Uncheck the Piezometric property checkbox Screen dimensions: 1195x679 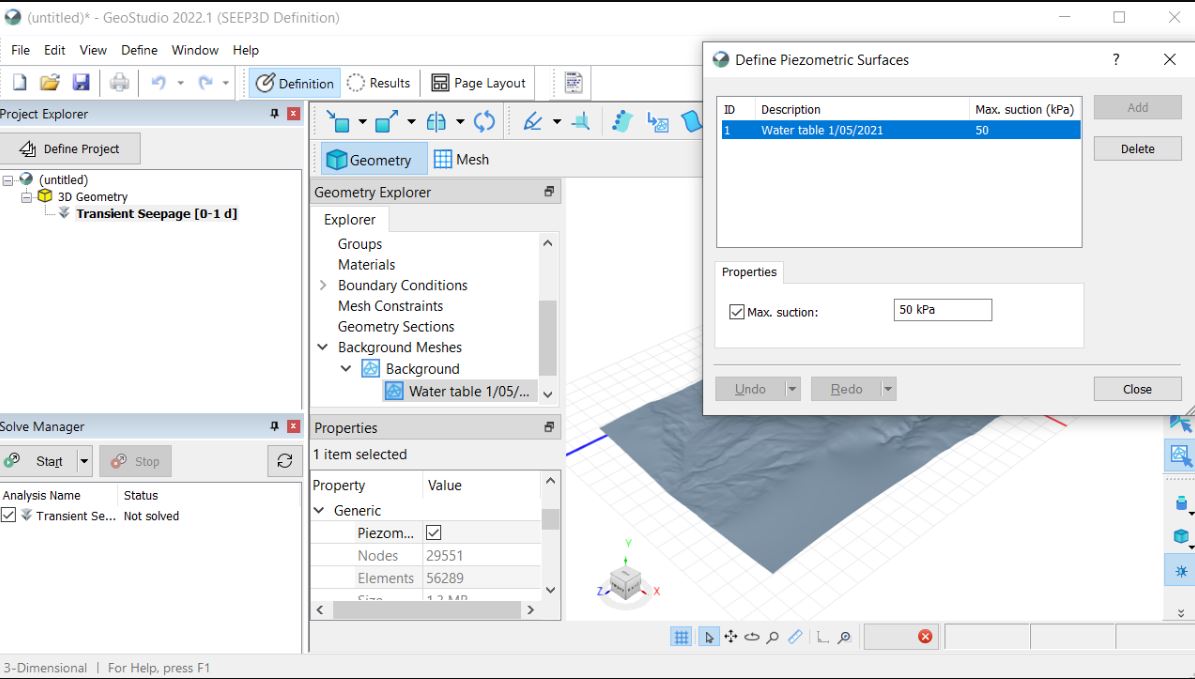coord(433,533)
